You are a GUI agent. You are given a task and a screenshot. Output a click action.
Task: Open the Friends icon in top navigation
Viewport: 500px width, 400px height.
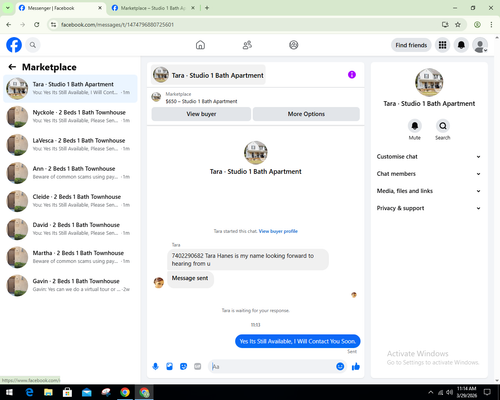coord(247,45)
